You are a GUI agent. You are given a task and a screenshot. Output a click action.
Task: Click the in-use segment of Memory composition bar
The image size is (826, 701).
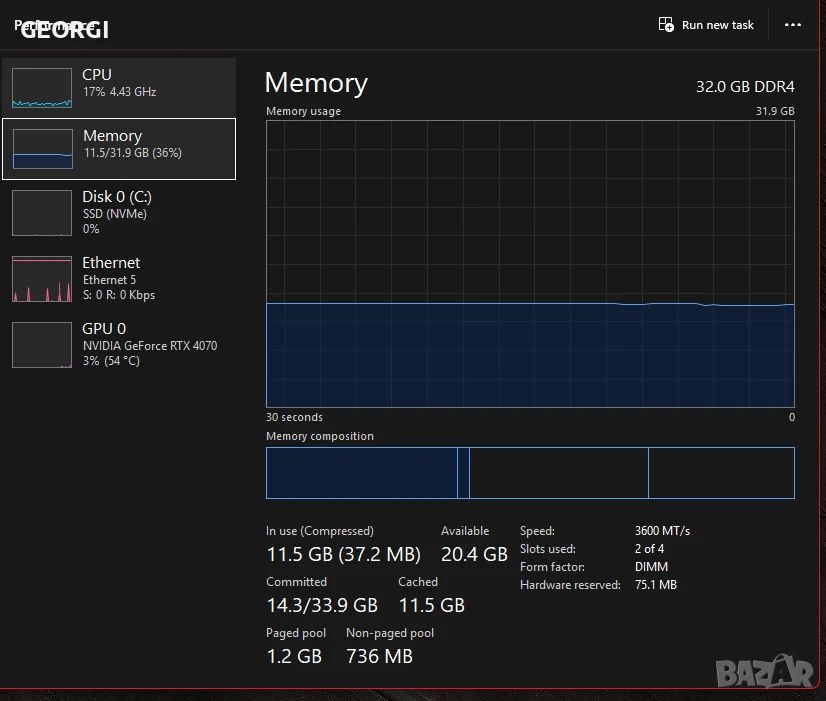tap(362, 473)
